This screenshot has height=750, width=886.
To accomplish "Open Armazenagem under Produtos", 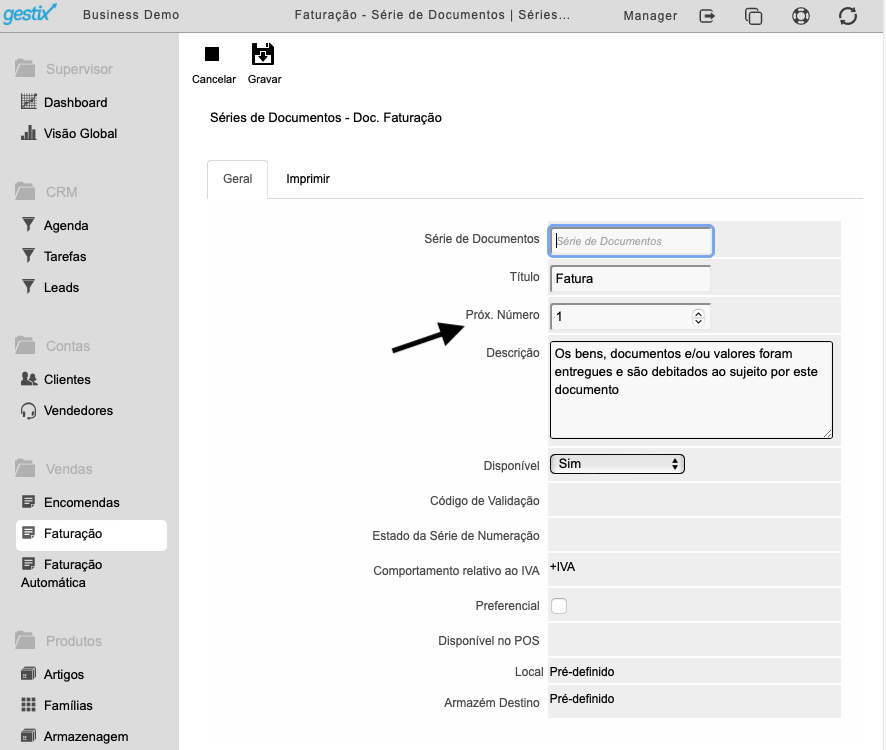I will tap(86, 737).
